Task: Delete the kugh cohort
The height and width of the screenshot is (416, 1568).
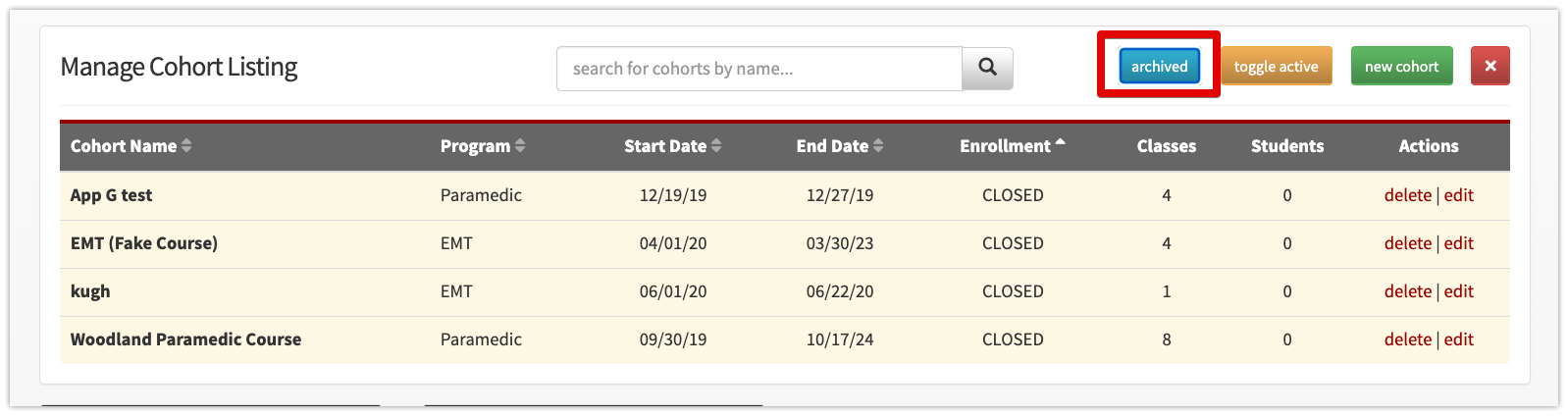Action: [1408, 291]
